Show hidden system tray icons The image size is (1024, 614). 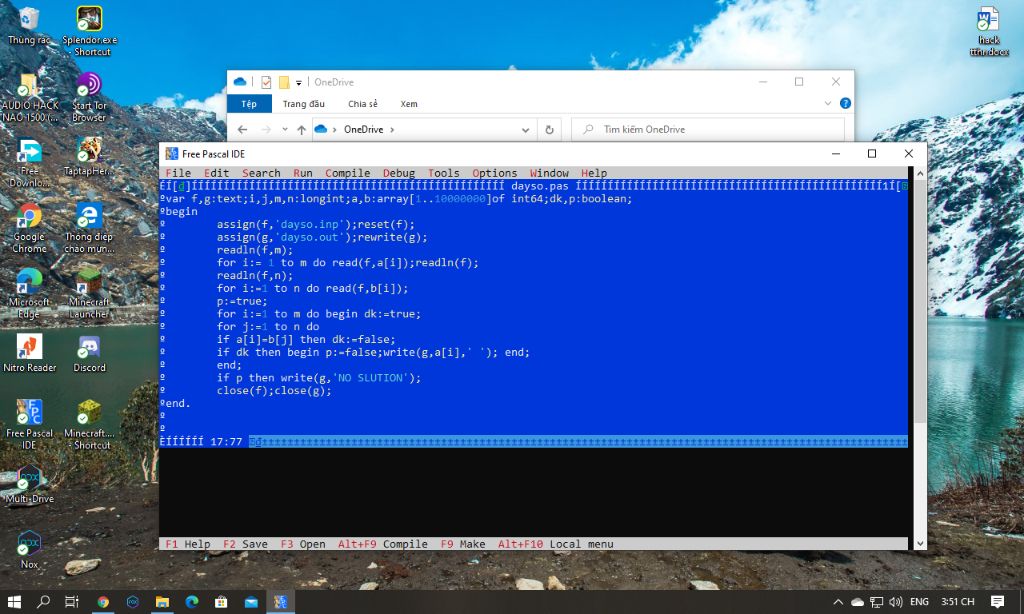coord(838,602)
